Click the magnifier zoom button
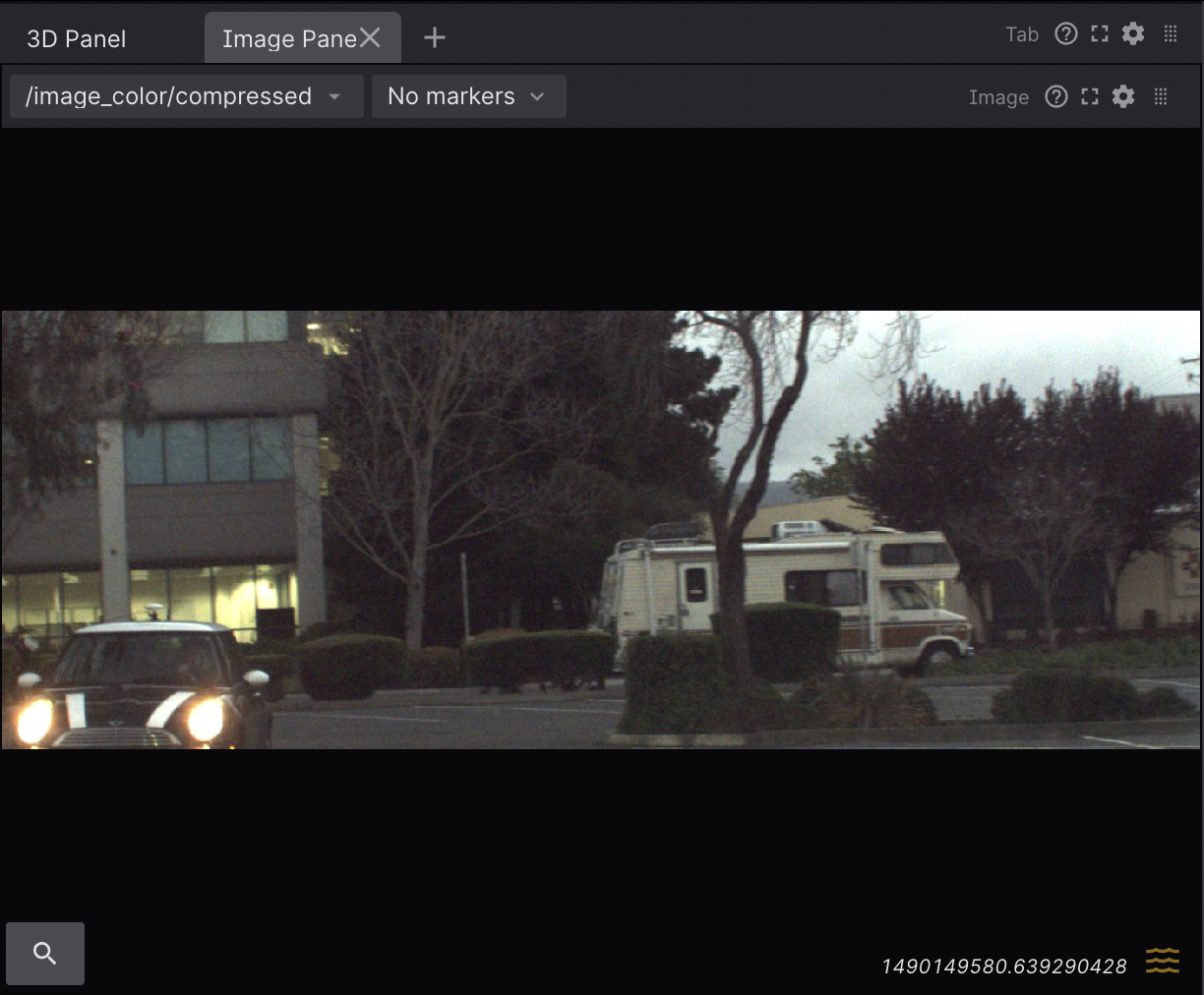The height and width of the screenshot is (995, 1204). [x=45, y=953]
